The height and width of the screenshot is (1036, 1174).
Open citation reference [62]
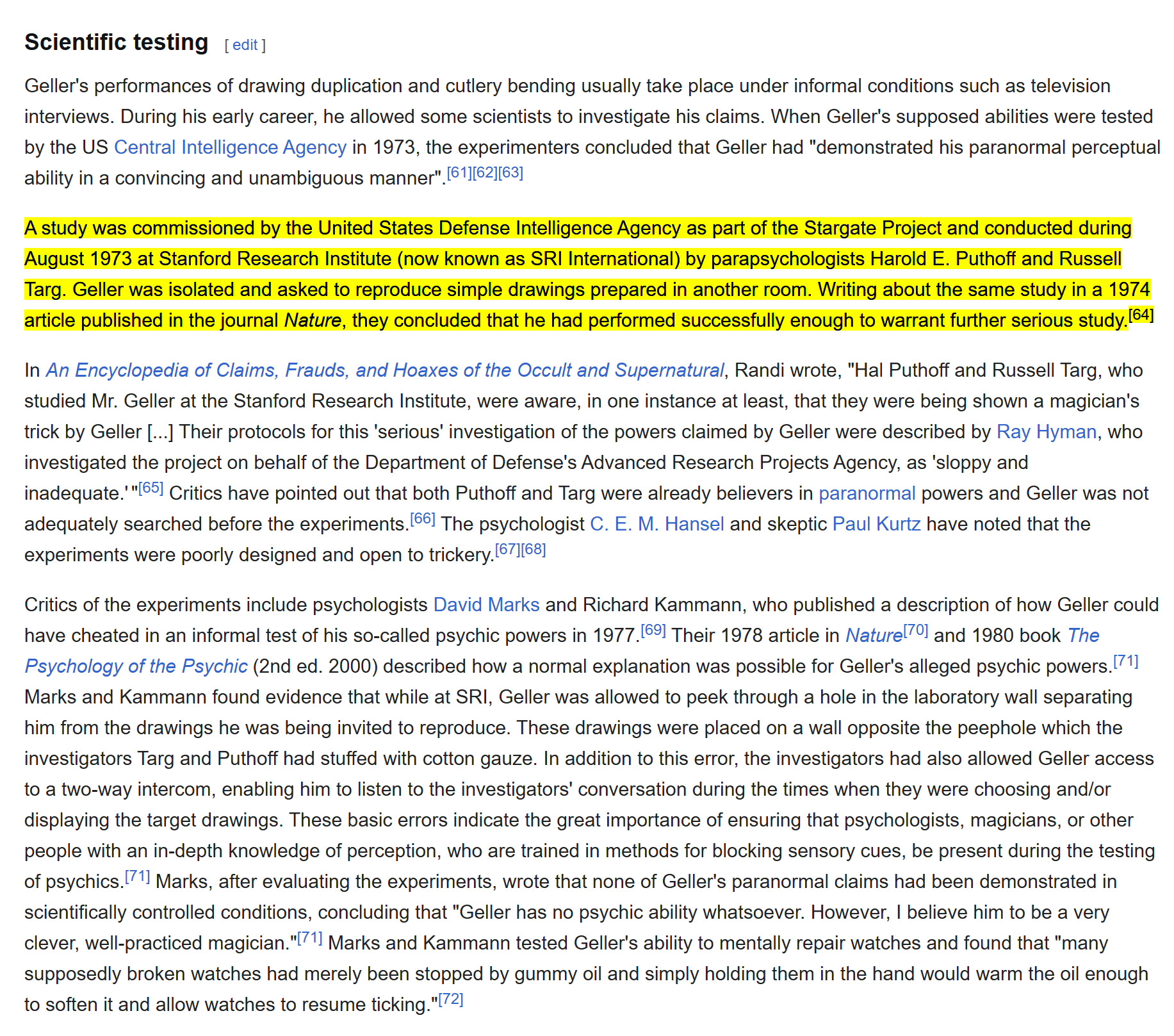pos(485,172)
